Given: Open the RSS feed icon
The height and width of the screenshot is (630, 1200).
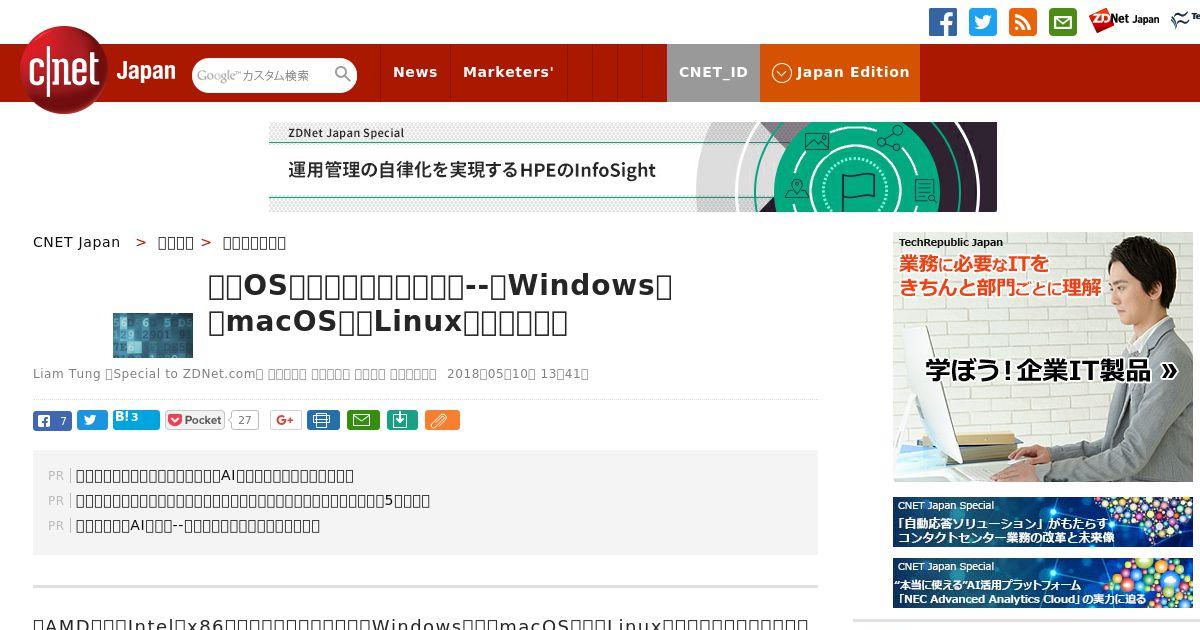Looking at the screenshot, I should pos(1023,22).
